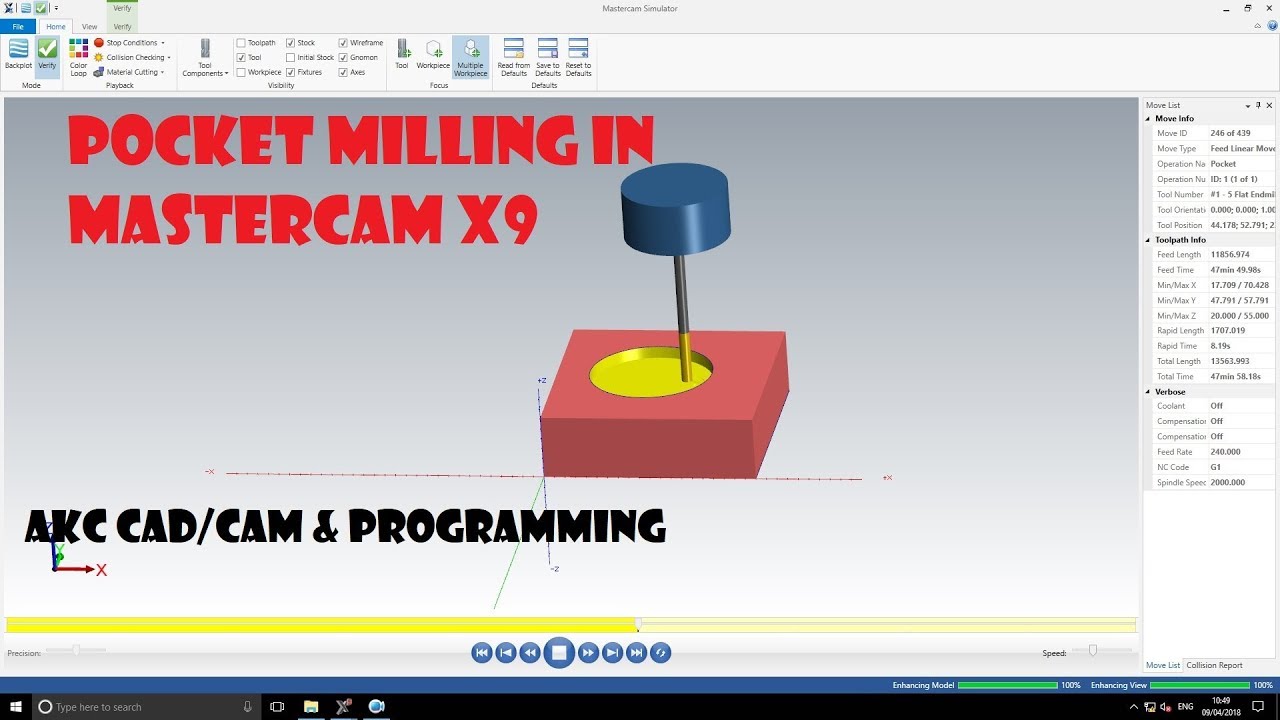The height and width of the screenshot is (720, 1280).
Task: Collapse the Verbose section
Action: (x=1148, y=392)
